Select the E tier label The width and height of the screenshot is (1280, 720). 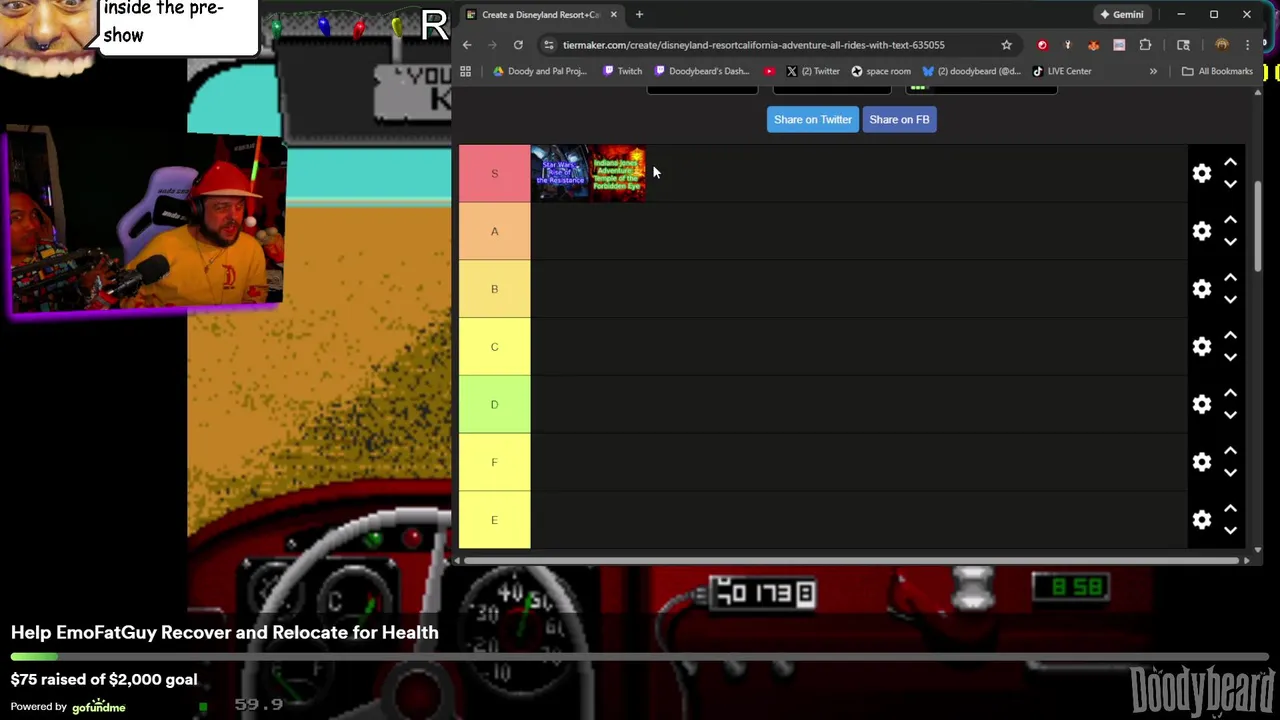(494, 520)
